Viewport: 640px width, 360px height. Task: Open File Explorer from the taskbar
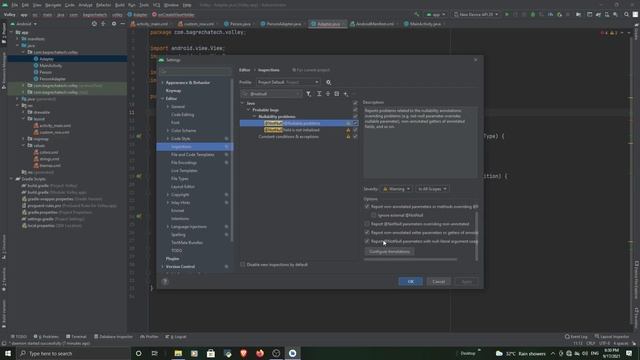click(x=178, y=353)
